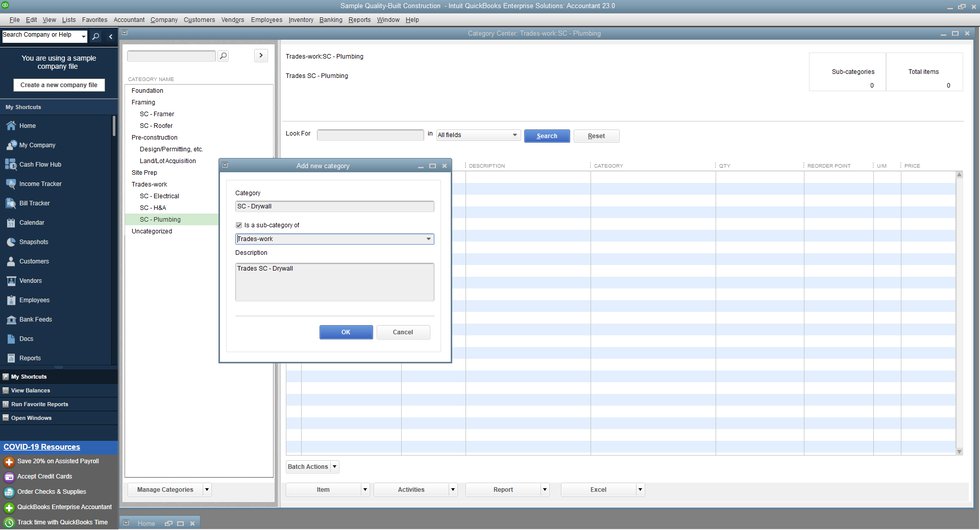Select the 'SC - H&A' category
Image resolution: width=980 pixels, height=530 pixels.
(x=153, y=208)
